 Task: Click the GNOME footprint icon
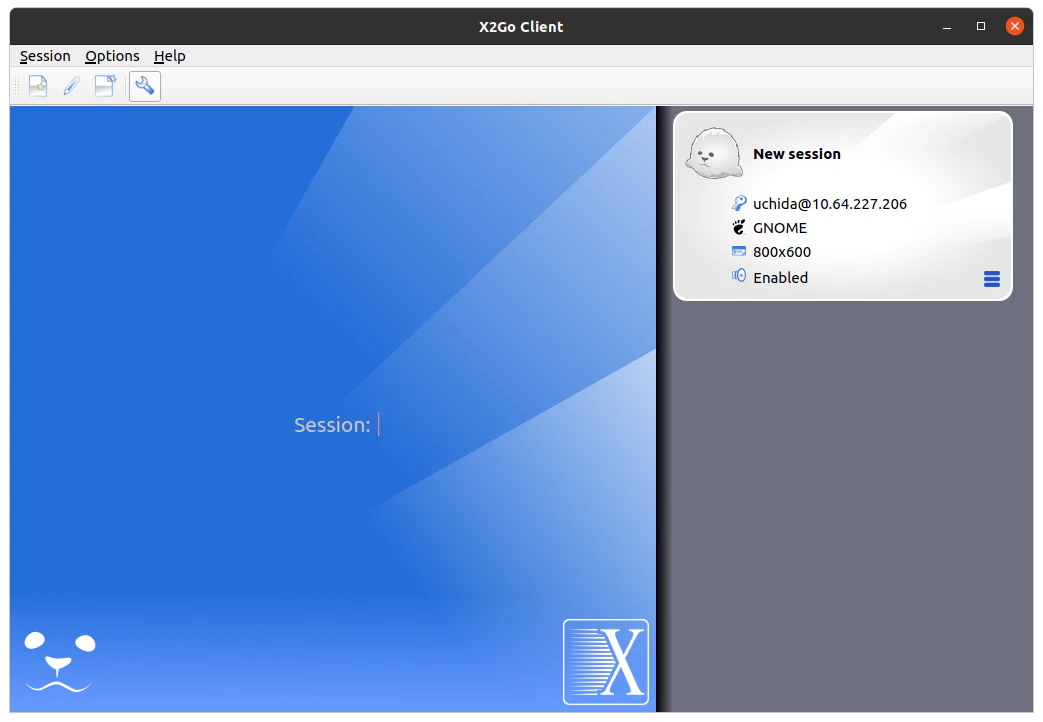tap(738, 228)
